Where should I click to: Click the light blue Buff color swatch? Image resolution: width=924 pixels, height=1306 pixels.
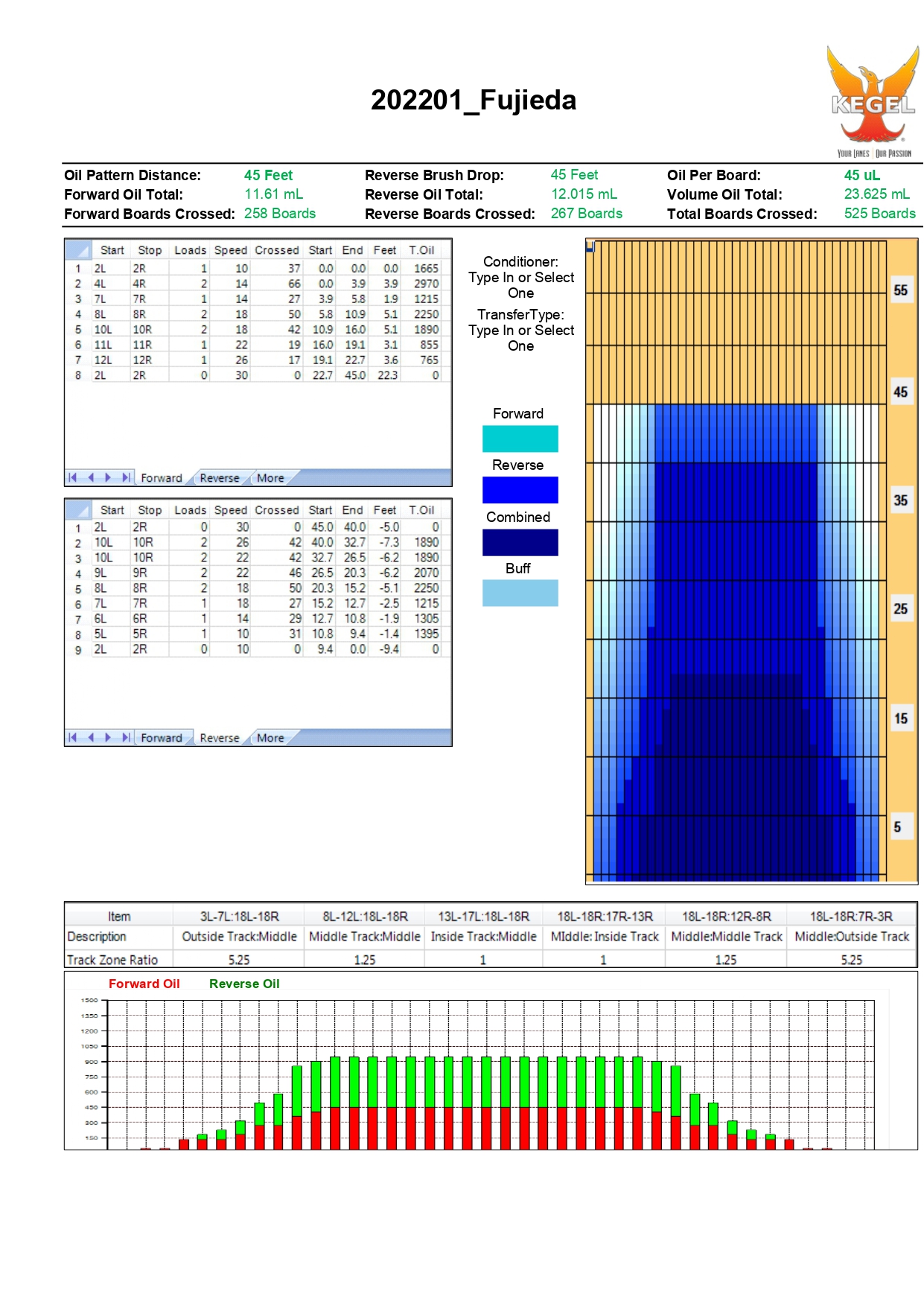(x=520, y=593)
